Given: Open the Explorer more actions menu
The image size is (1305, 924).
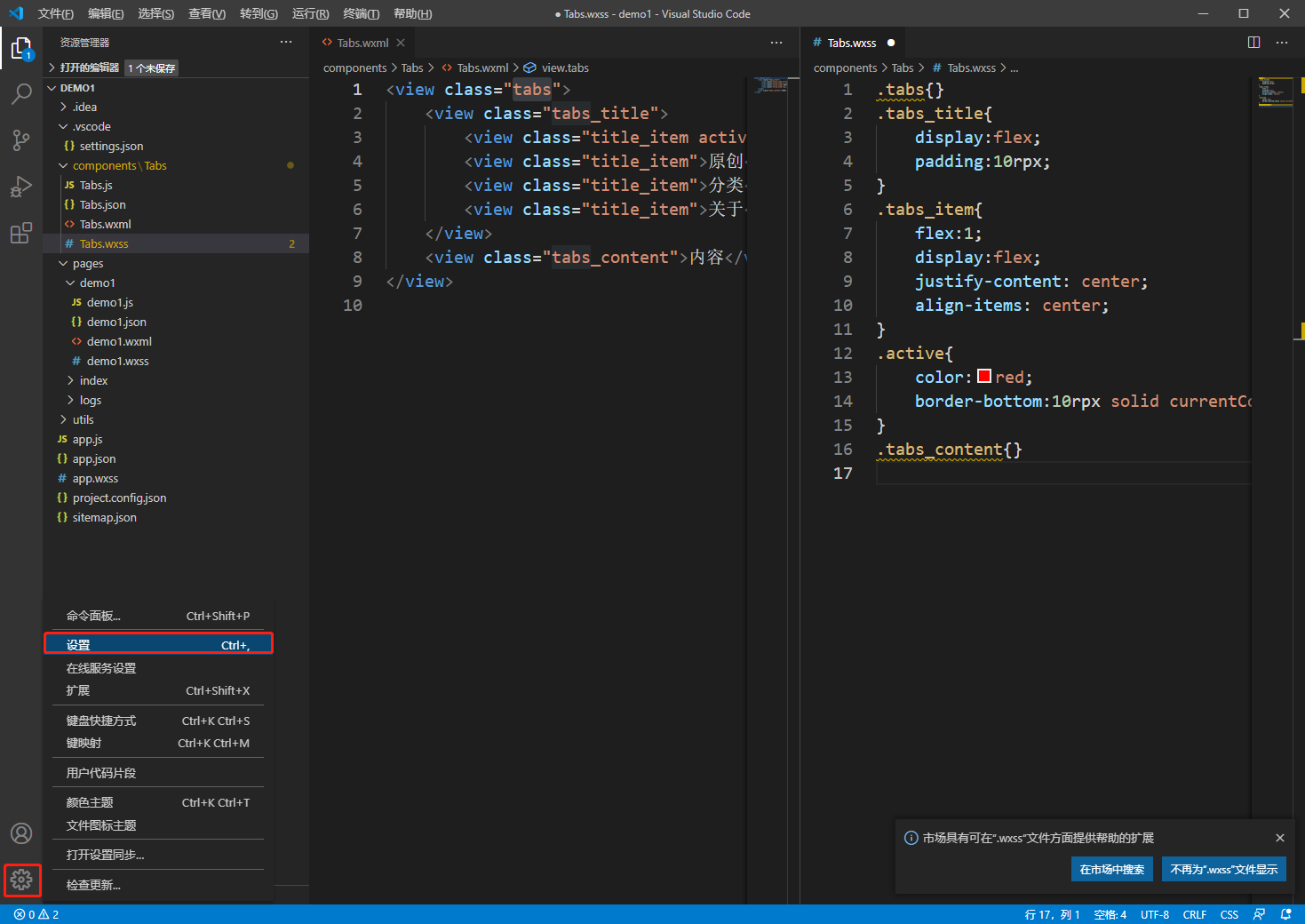Looking at the screenshot, I should click(286, 42).
